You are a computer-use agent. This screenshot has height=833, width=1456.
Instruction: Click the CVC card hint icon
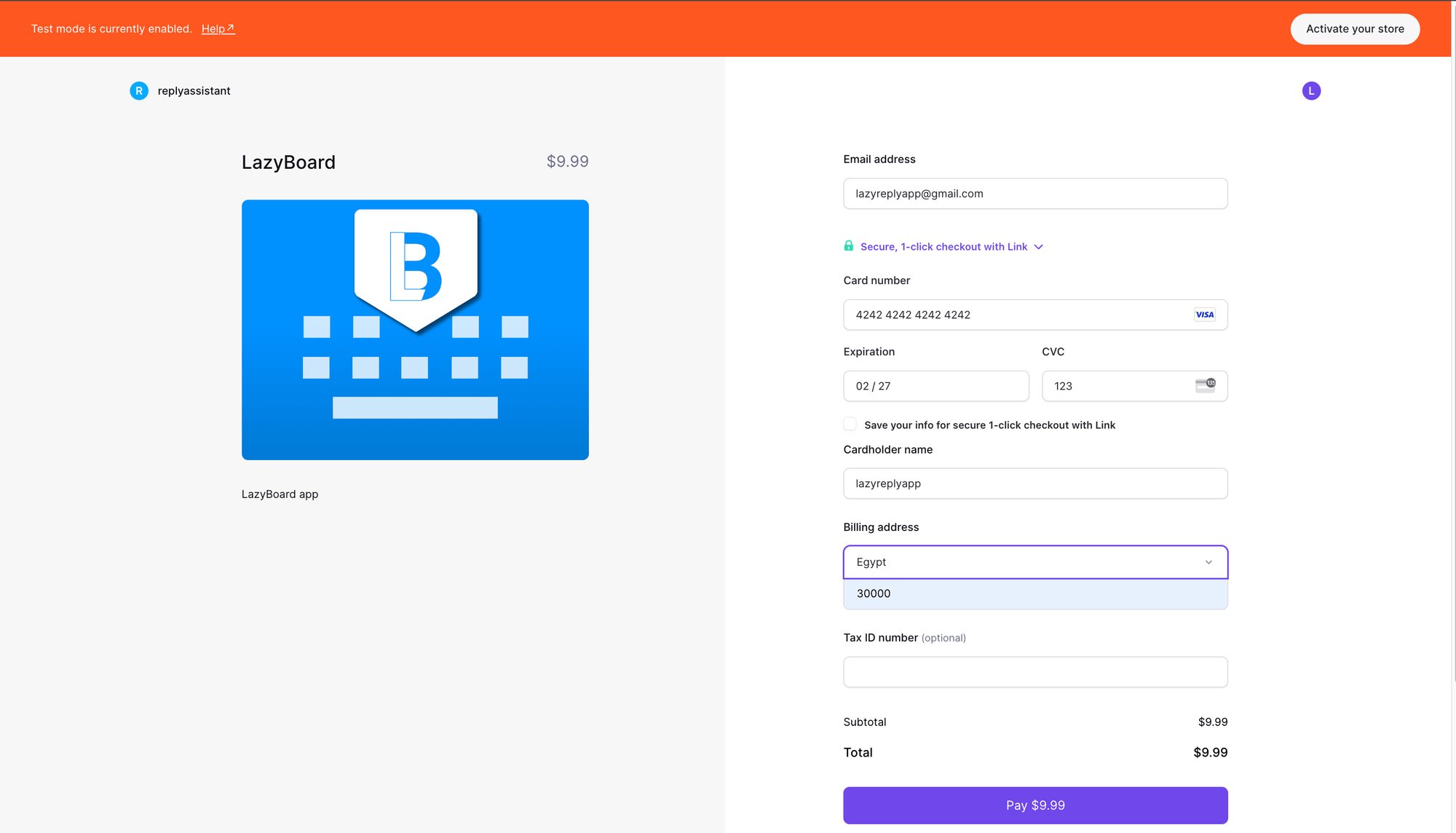(1205, 385)
